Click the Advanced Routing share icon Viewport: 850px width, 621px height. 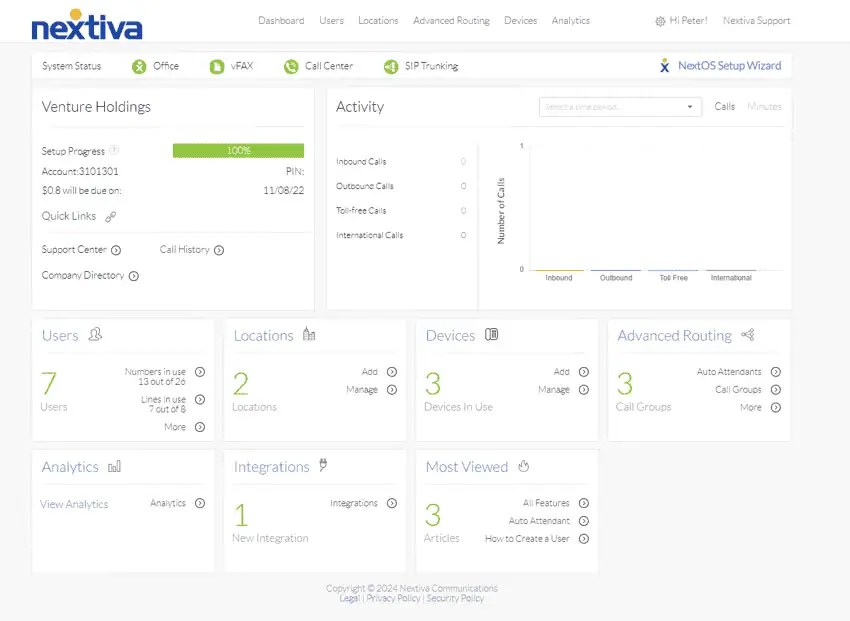748,334
